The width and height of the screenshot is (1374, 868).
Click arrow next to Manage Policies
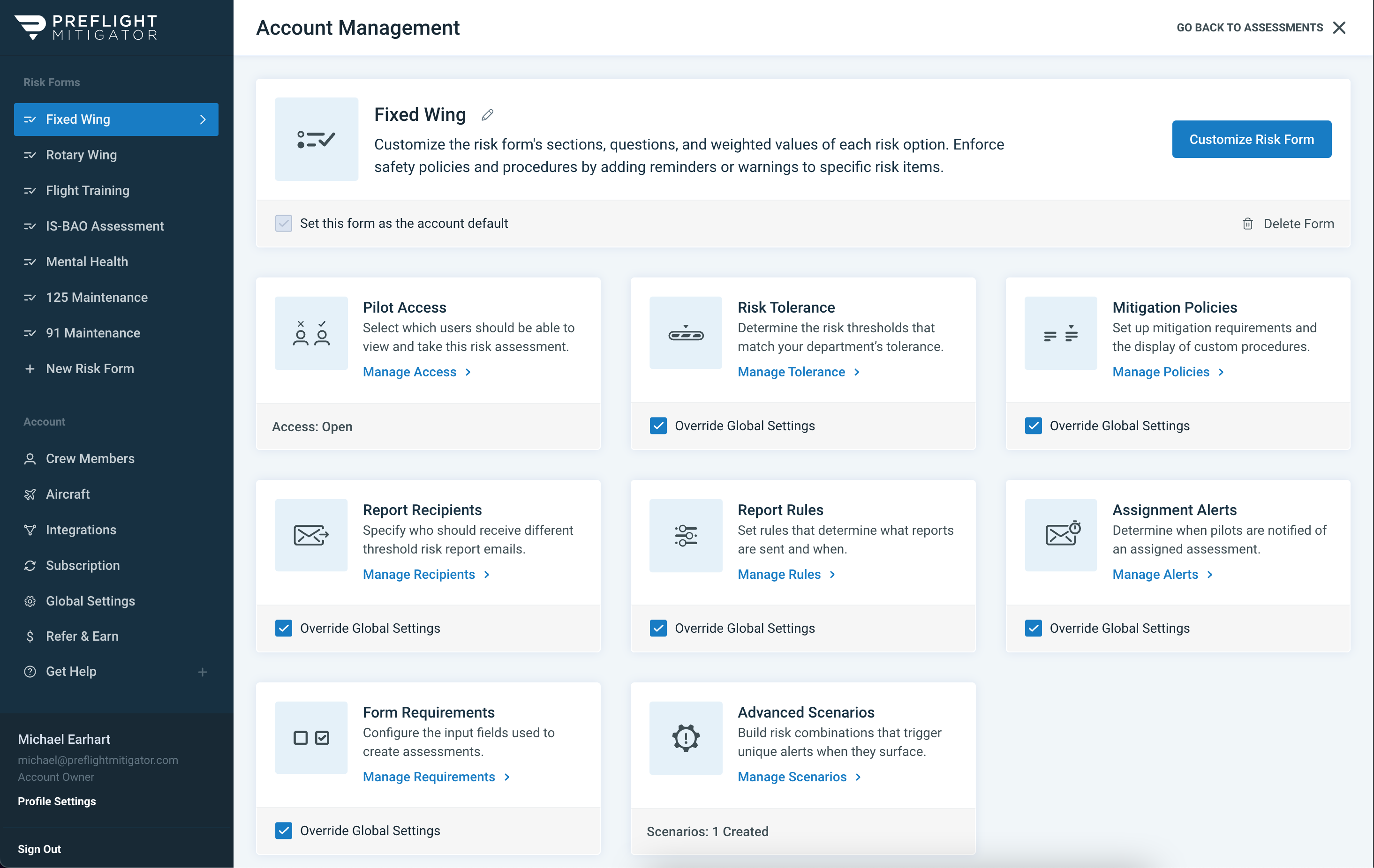(1221, 372)
